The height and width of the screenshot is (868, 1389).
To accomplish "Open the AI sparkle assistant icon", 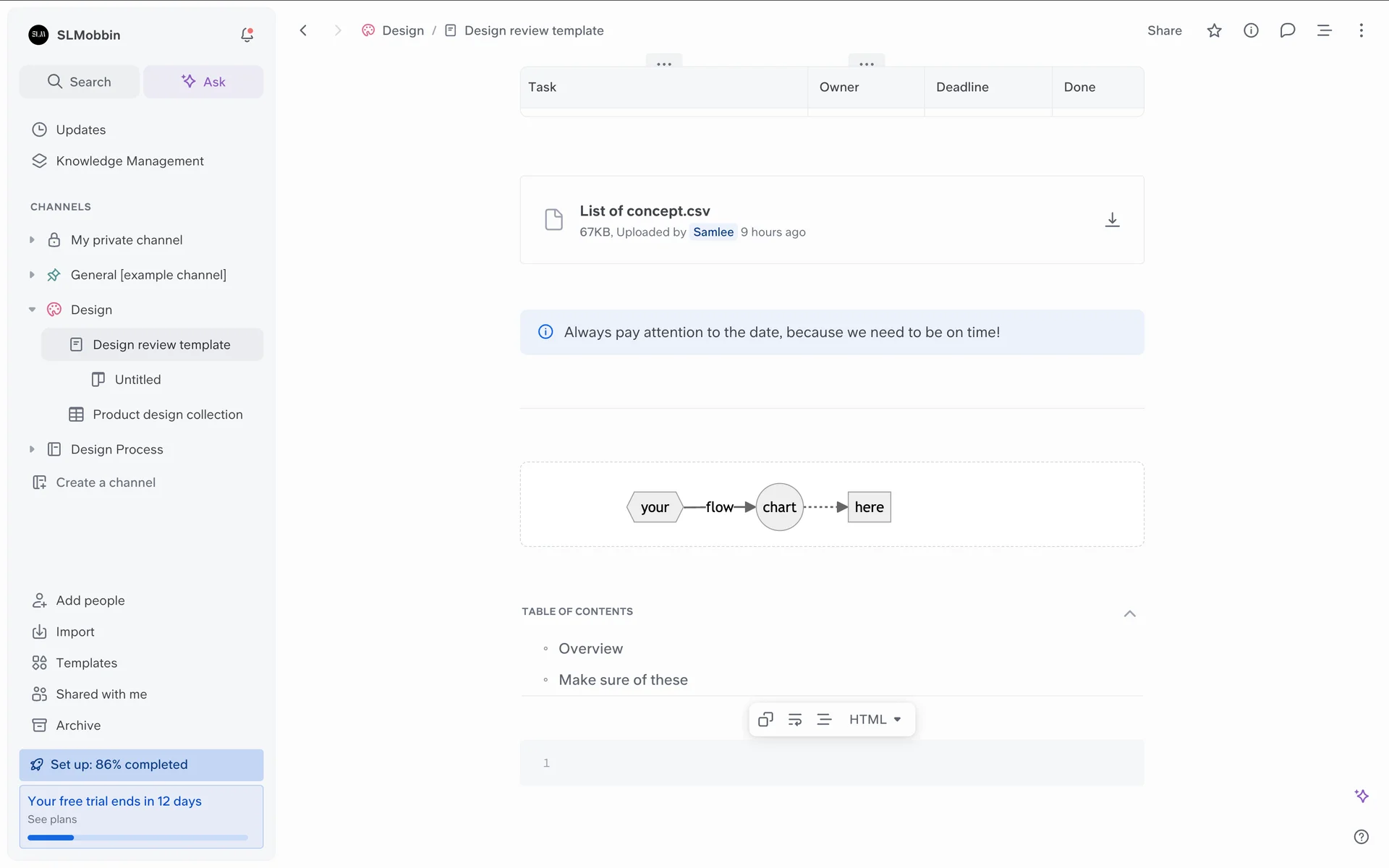I will [1361, 796].
